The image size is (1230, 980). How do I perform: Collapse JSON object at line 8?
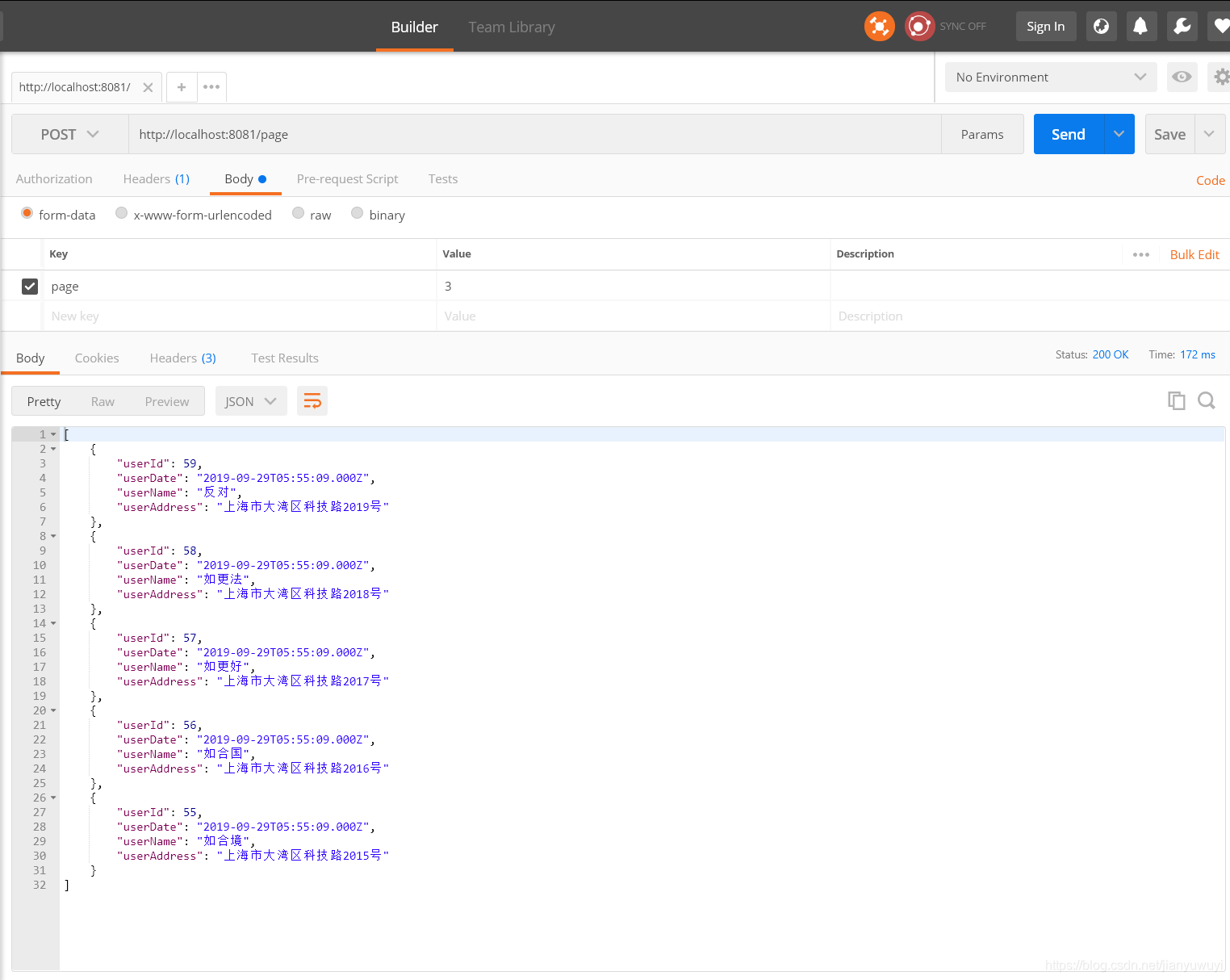(x=53, y=536)
